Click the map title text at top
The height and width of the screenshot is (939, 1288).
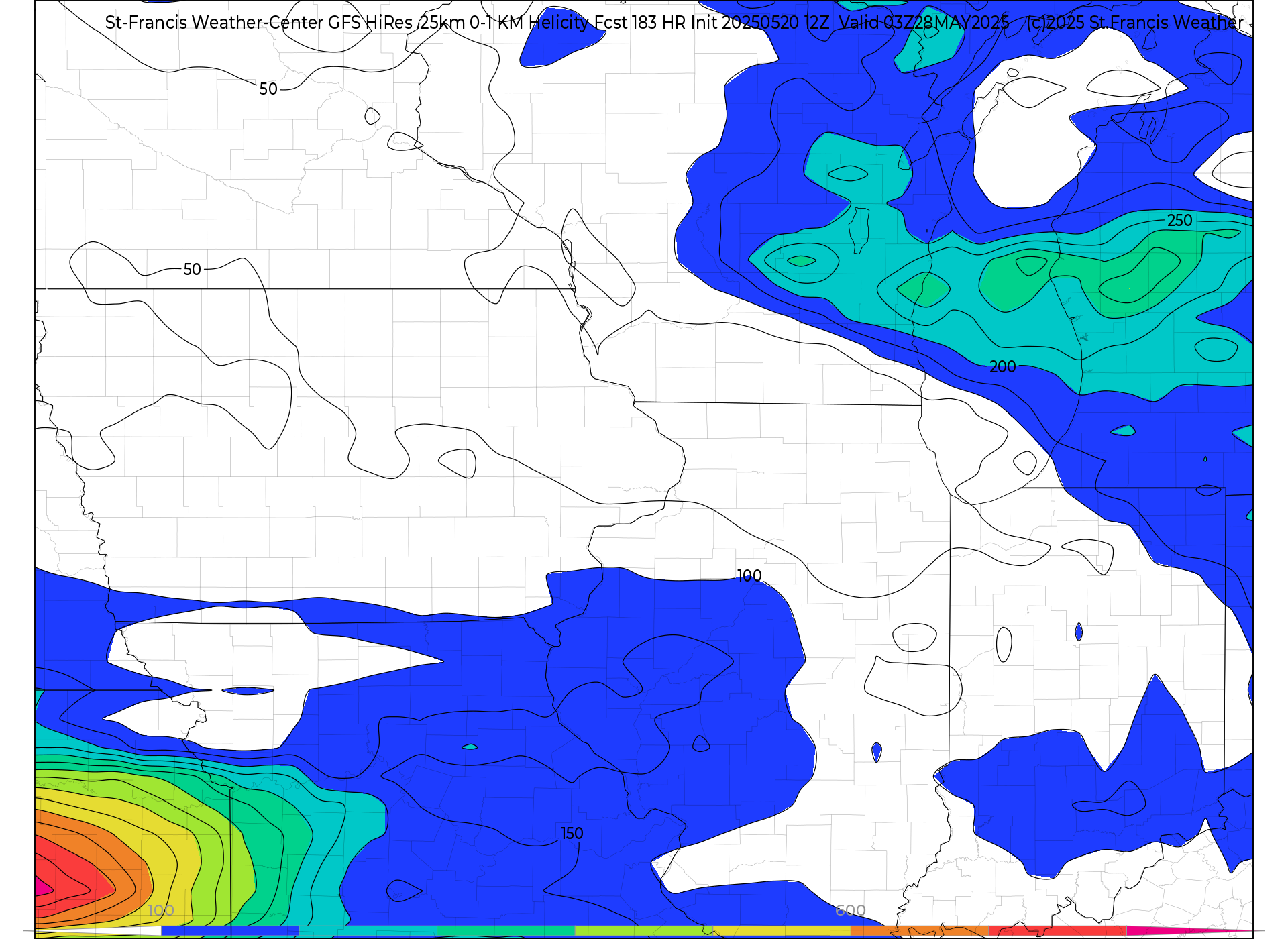tap(674, 23)
